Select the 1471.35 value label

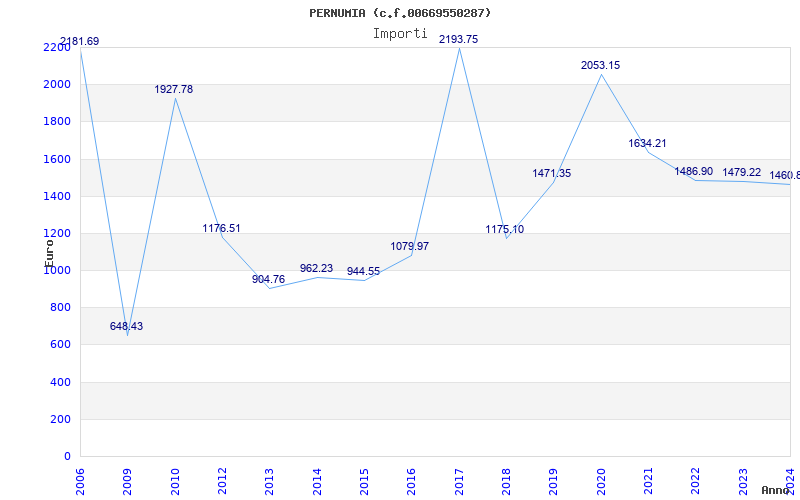click(x=552, y=173)
